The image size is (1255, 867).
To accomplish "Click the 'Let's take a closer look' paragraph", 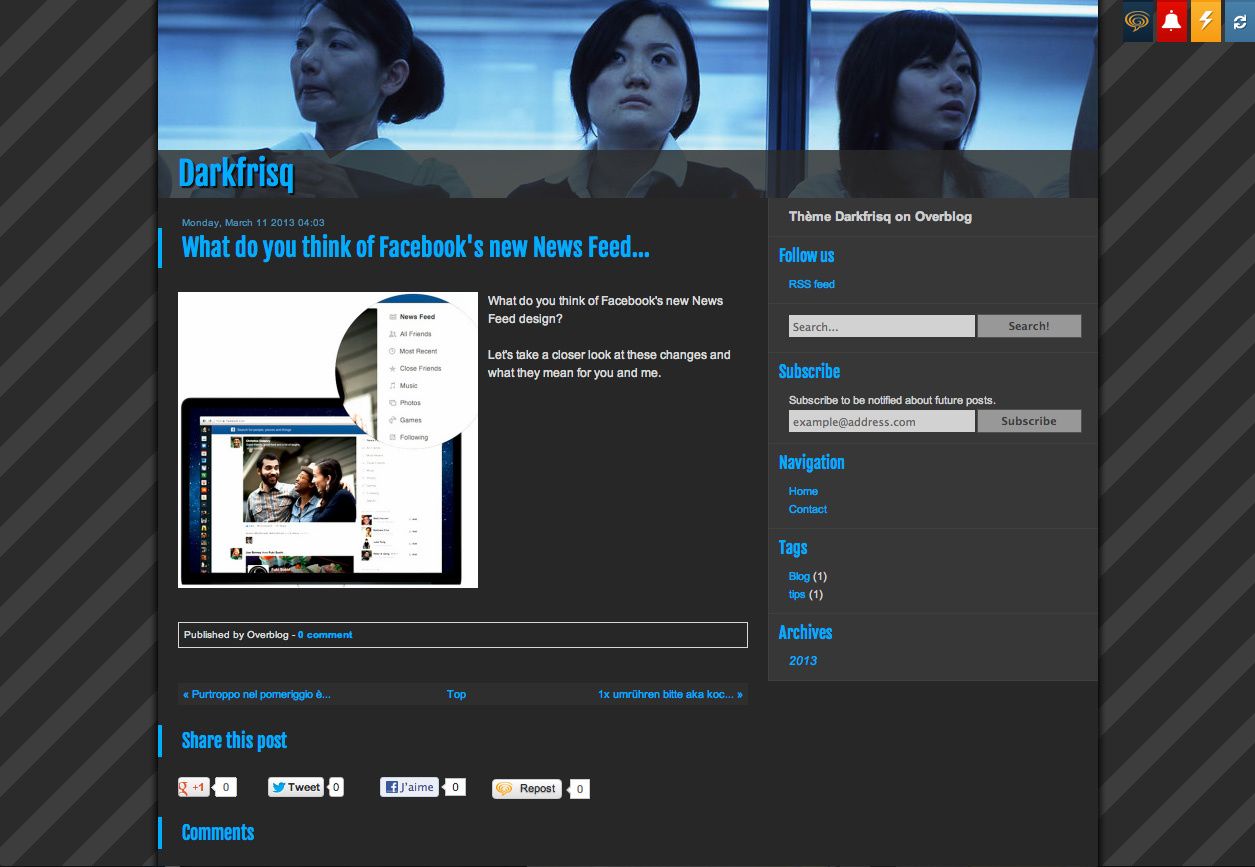I will 609,364.
